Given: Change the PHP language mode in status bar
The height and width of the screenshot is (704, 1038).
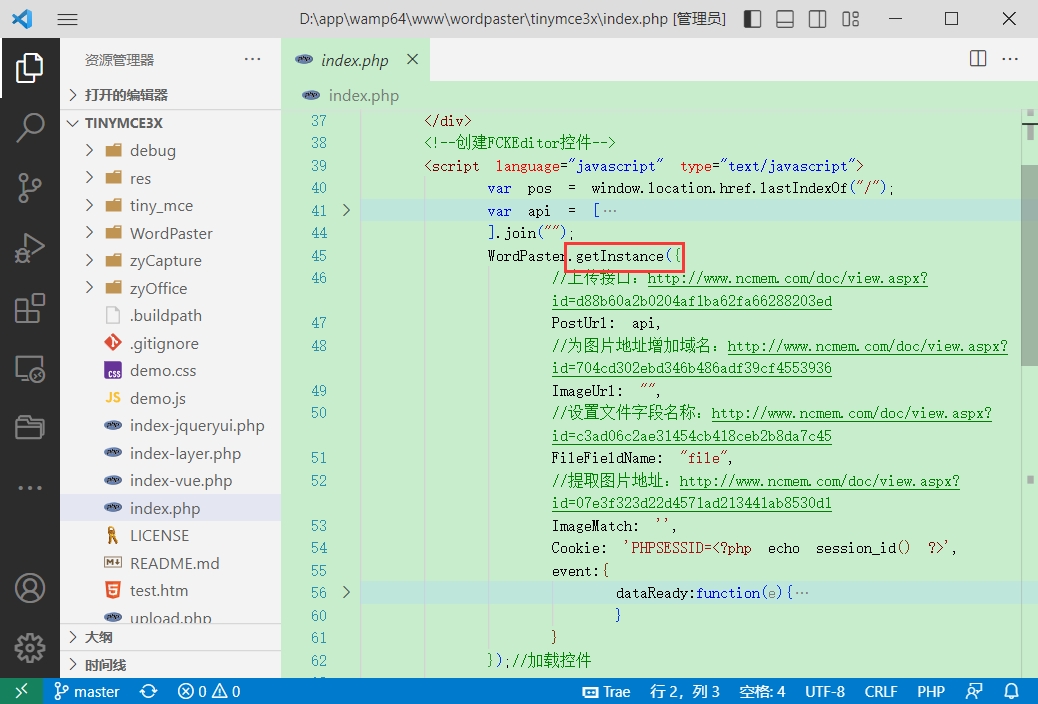Looking at the screenshot, I should click(x=930, y=691).
